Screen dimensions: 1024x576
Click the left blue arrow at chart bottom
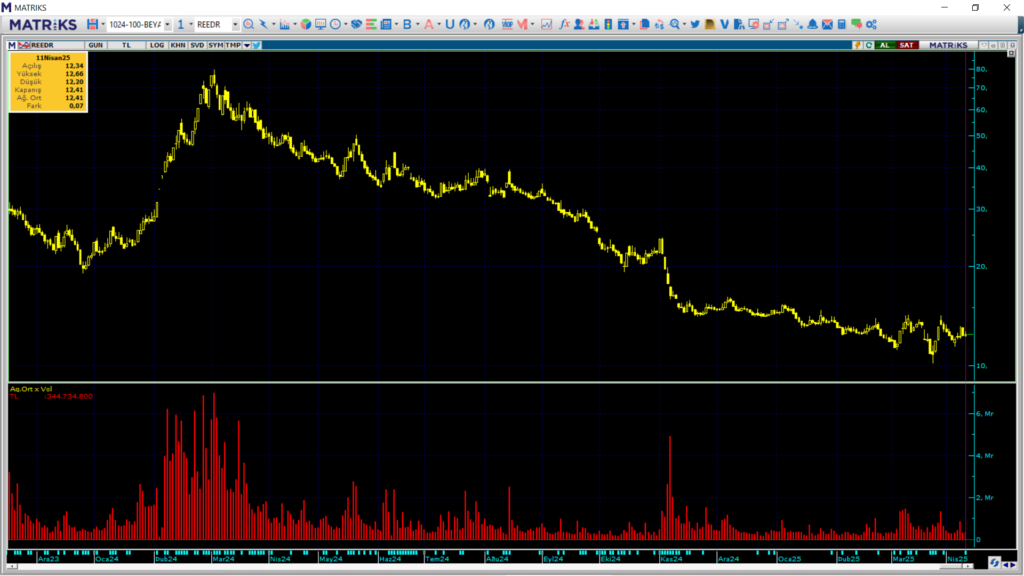point(1006,565)
